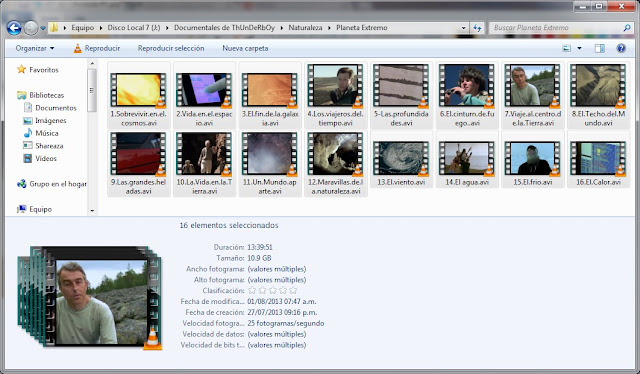Select Equipo in the address breadcrumb

[x=82, y=28]
